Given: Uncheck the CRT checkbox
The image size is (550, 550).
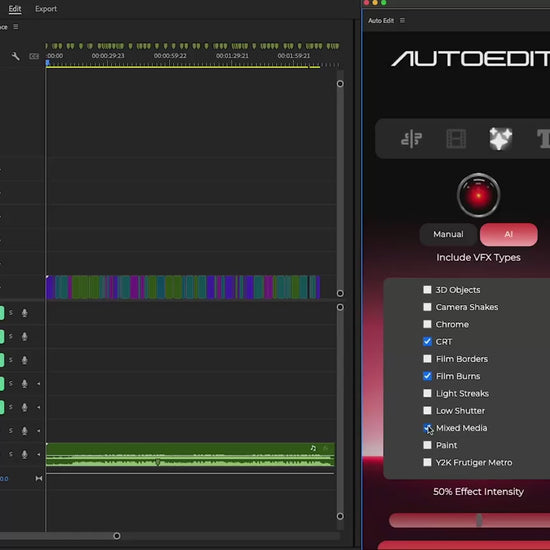Looking at the screenshot, I should point(427,341).
